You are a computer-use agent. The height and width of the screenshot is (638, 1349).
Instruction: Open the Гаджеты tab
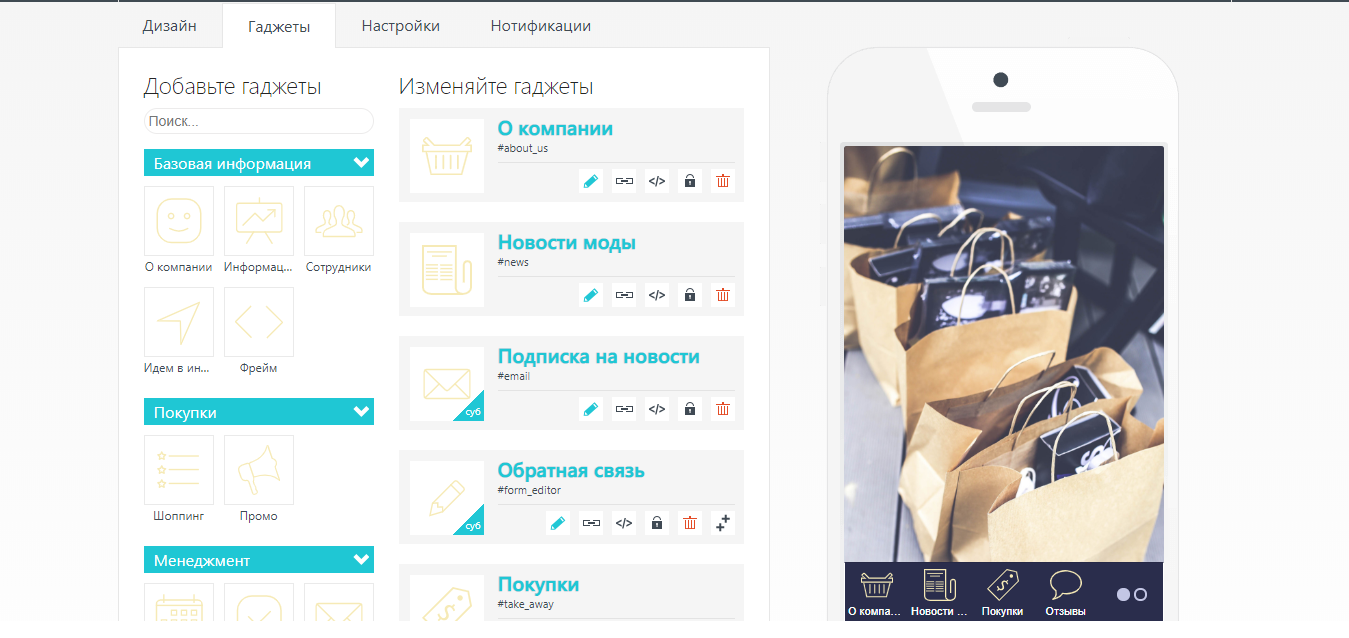pyautogui.click(x=279, y=27)
